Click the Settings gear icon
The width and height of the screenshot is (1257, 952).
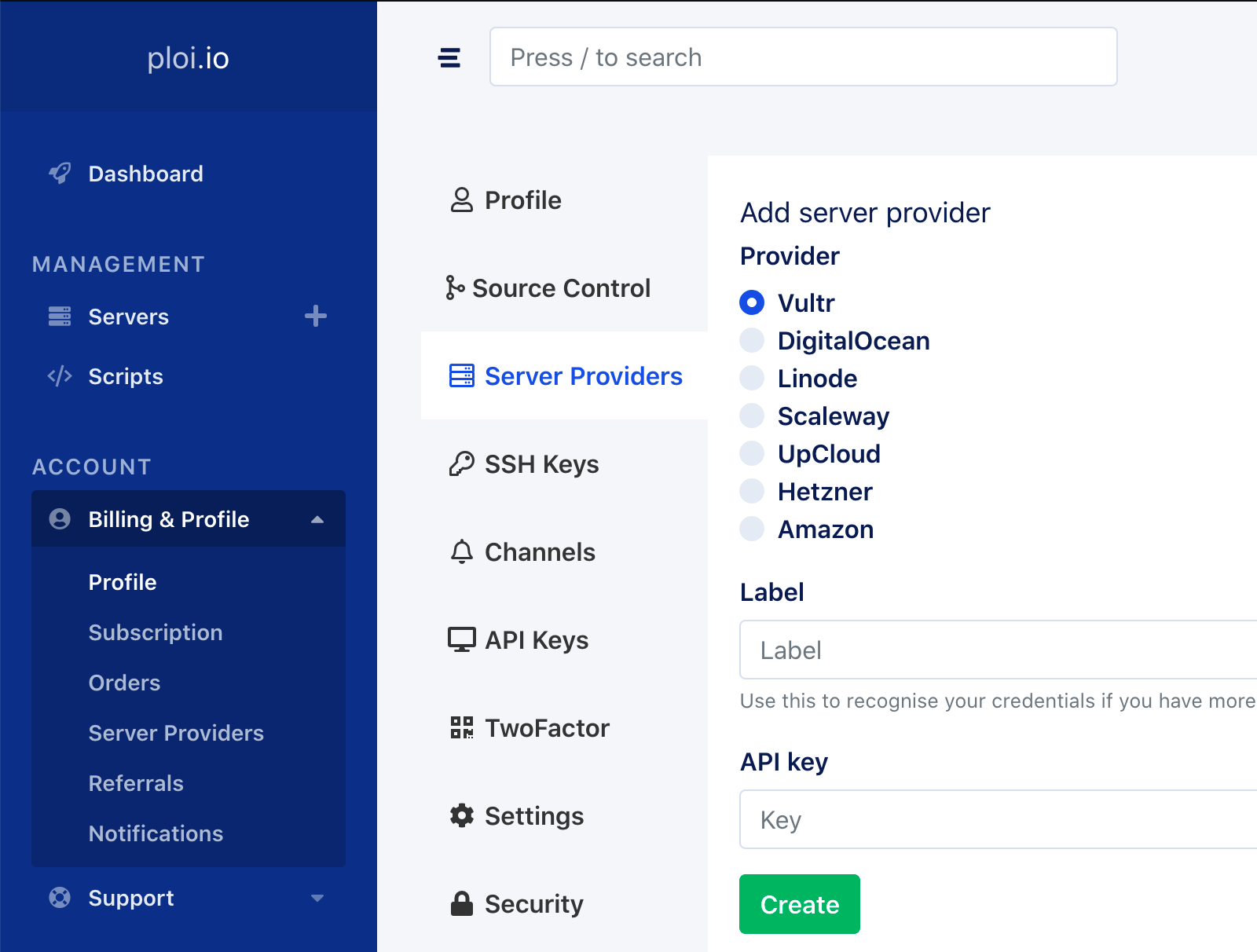[462, 816]
